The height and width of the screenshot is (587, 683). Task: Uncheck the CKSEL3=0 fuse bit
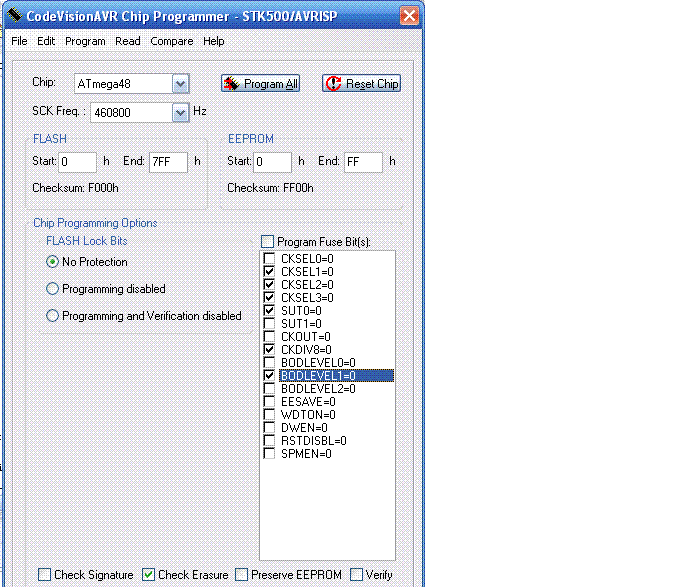point(269,297)
